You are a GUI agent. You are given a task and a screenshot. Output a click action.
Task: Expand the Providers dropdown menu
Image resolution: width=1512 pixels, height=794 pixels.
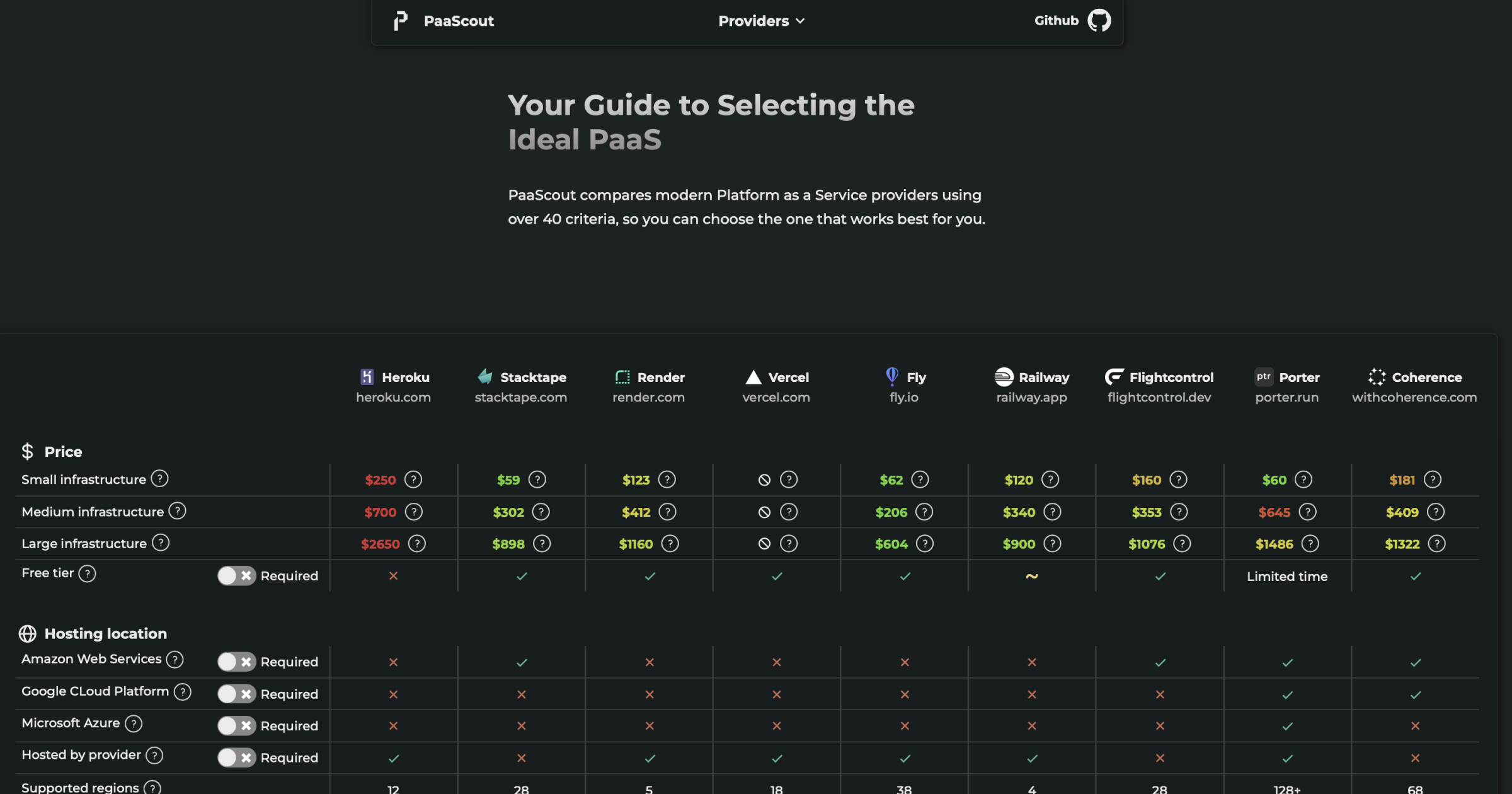coord(762,21)
